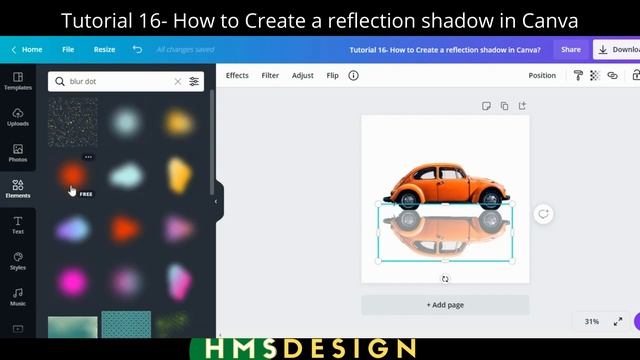Click the Add page button
Image resolution: width=640 pixels, height=360 pixels.
pyautogui.click(x=445, y=305)
